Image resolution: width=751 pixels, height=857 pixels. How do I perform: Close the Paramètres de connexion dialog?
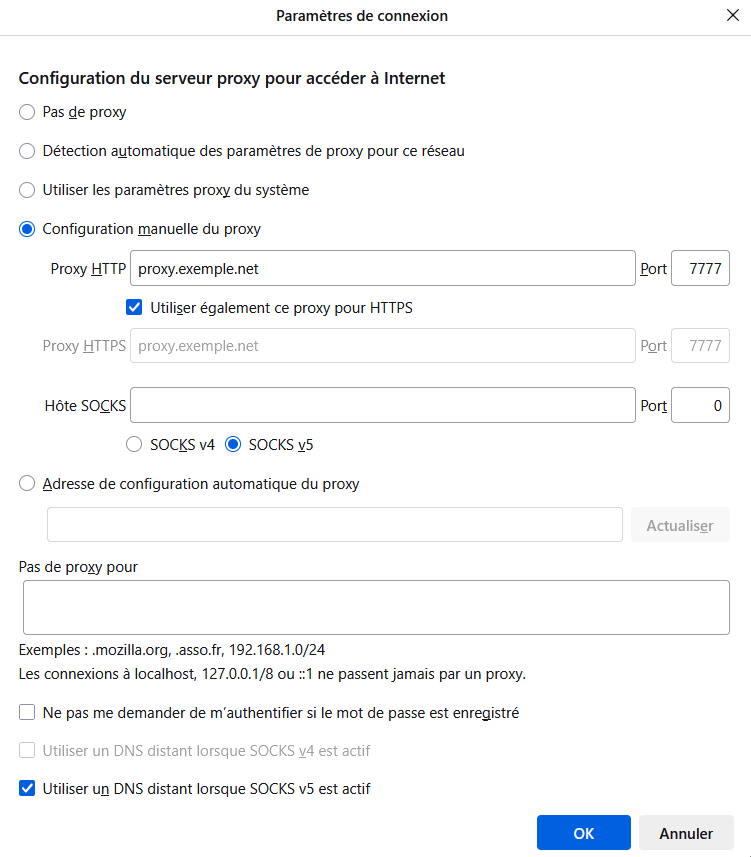[732, 15]
